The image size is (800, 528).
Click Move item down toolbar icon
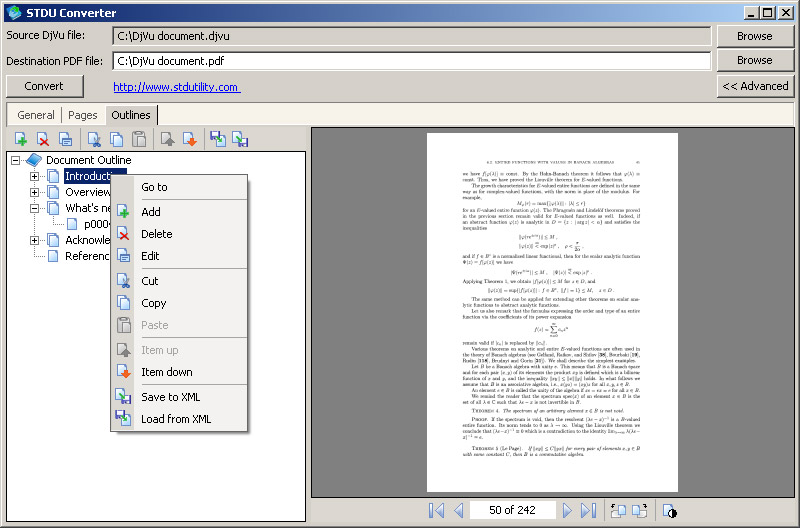click(x=190, y=139)
